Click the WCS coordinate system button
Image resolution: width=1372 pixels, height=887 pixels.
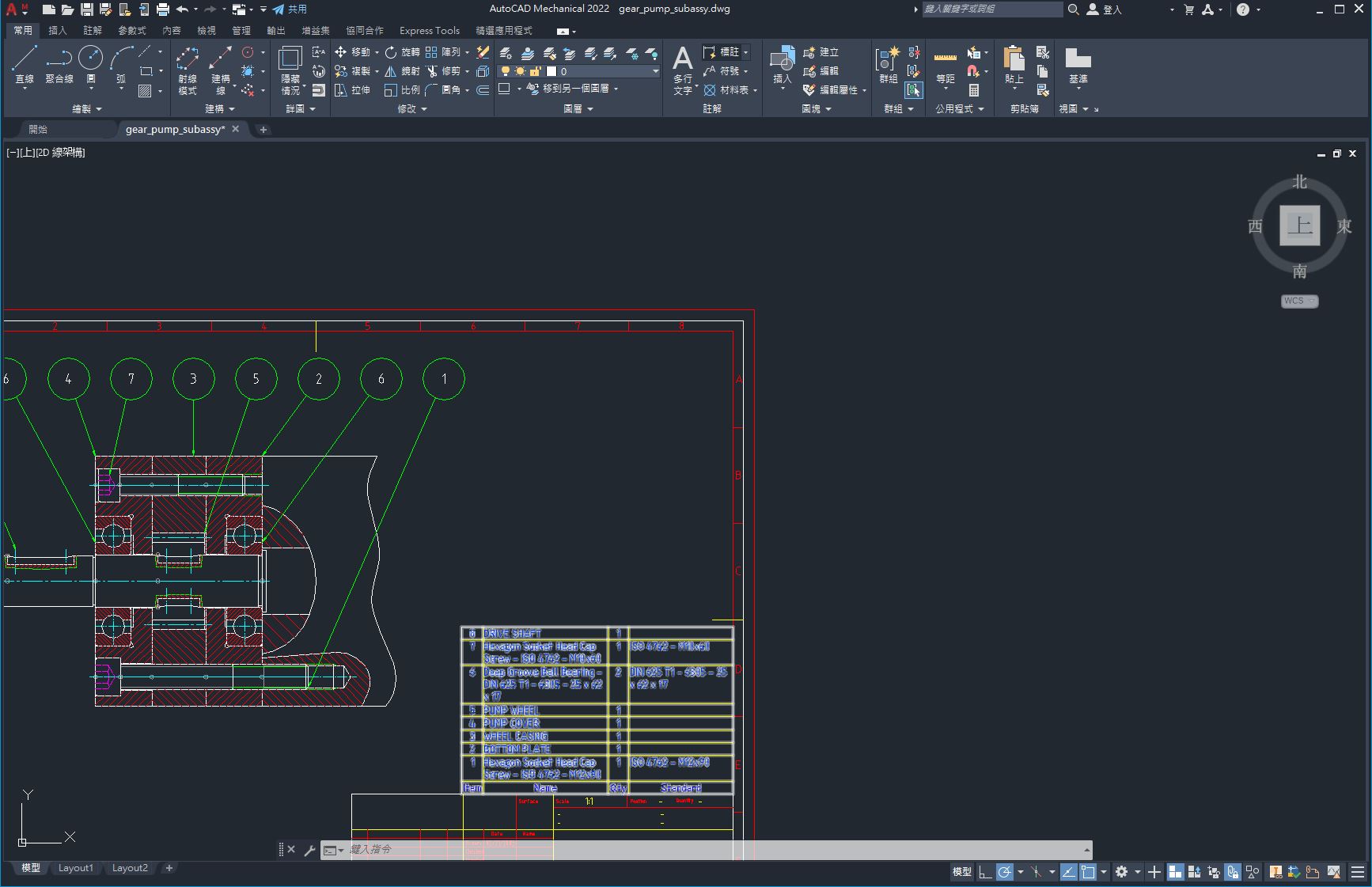(x=1298, y=301)
